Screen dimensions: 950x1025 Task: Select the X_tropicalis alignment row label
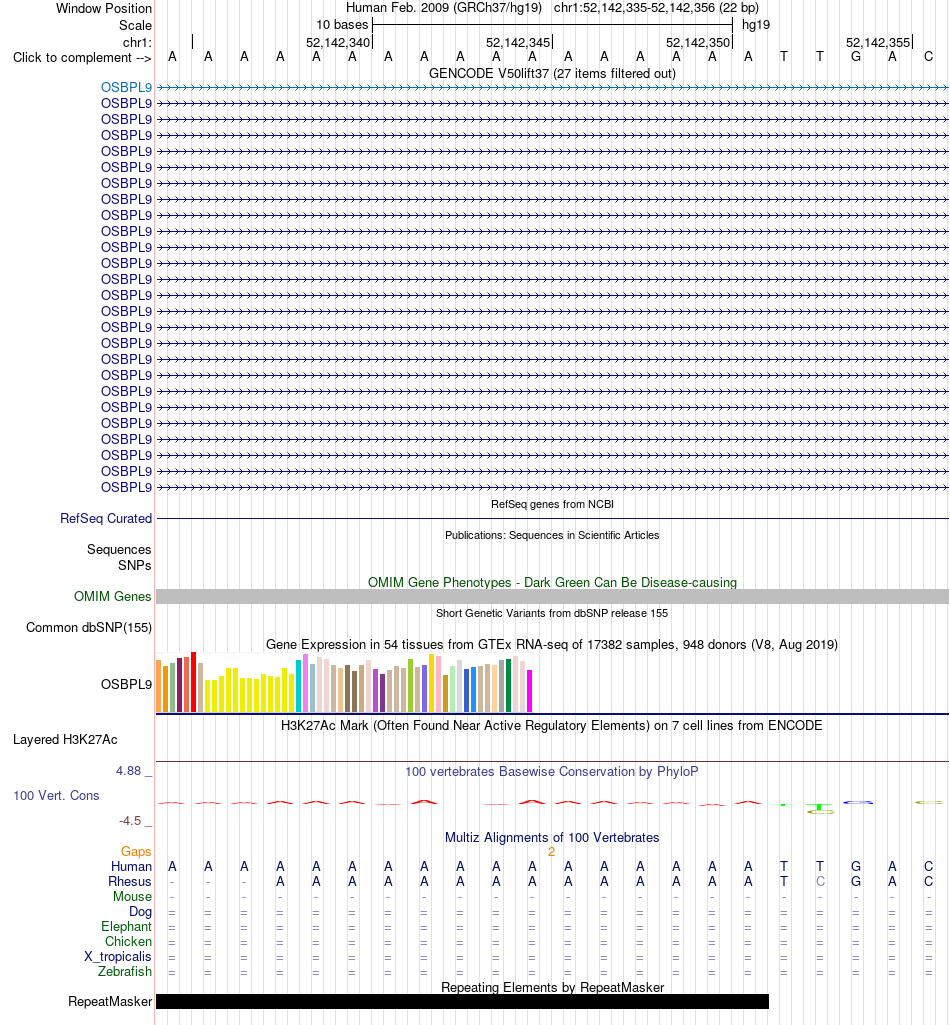(118, 956)
